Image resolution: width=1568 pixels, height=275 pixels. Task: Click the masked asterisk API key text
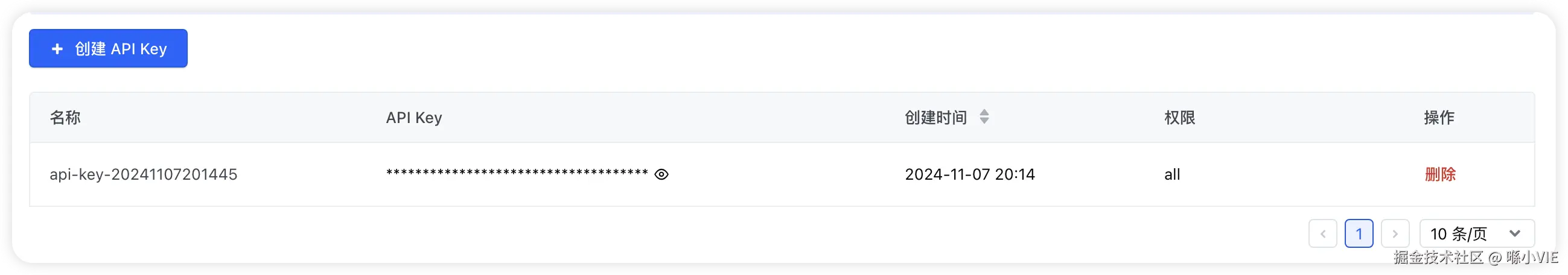coord(517,174)
